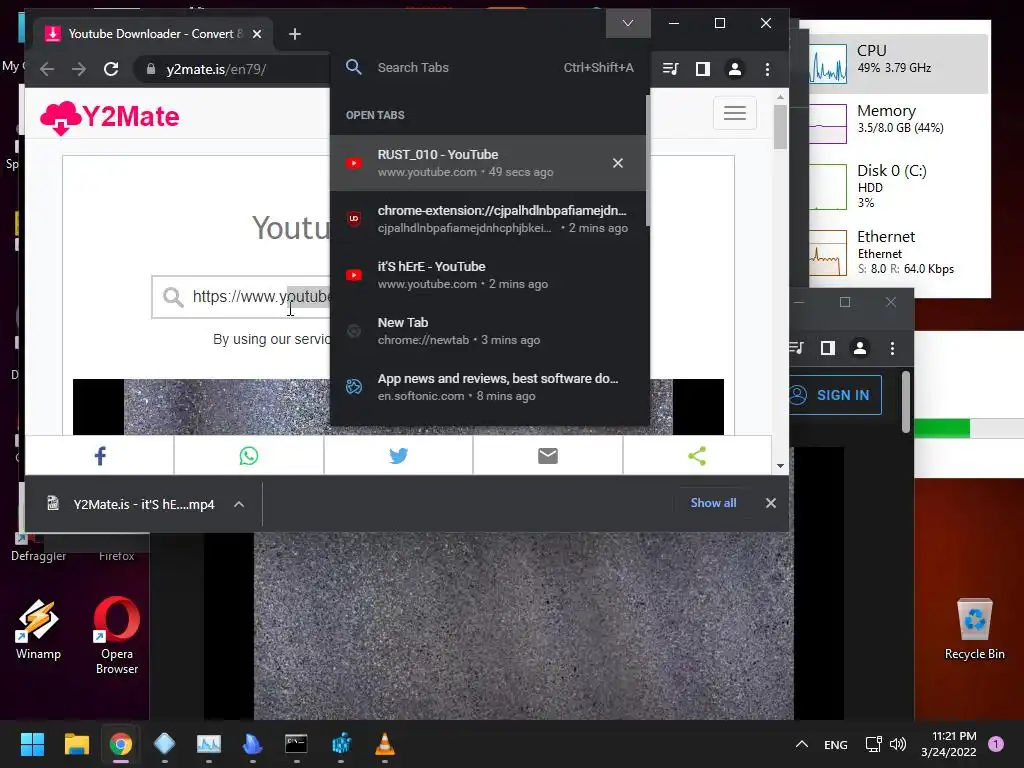1024x768 pixels.
Task: Open notification badge in taskbar corner
Action: pos(996,744)
